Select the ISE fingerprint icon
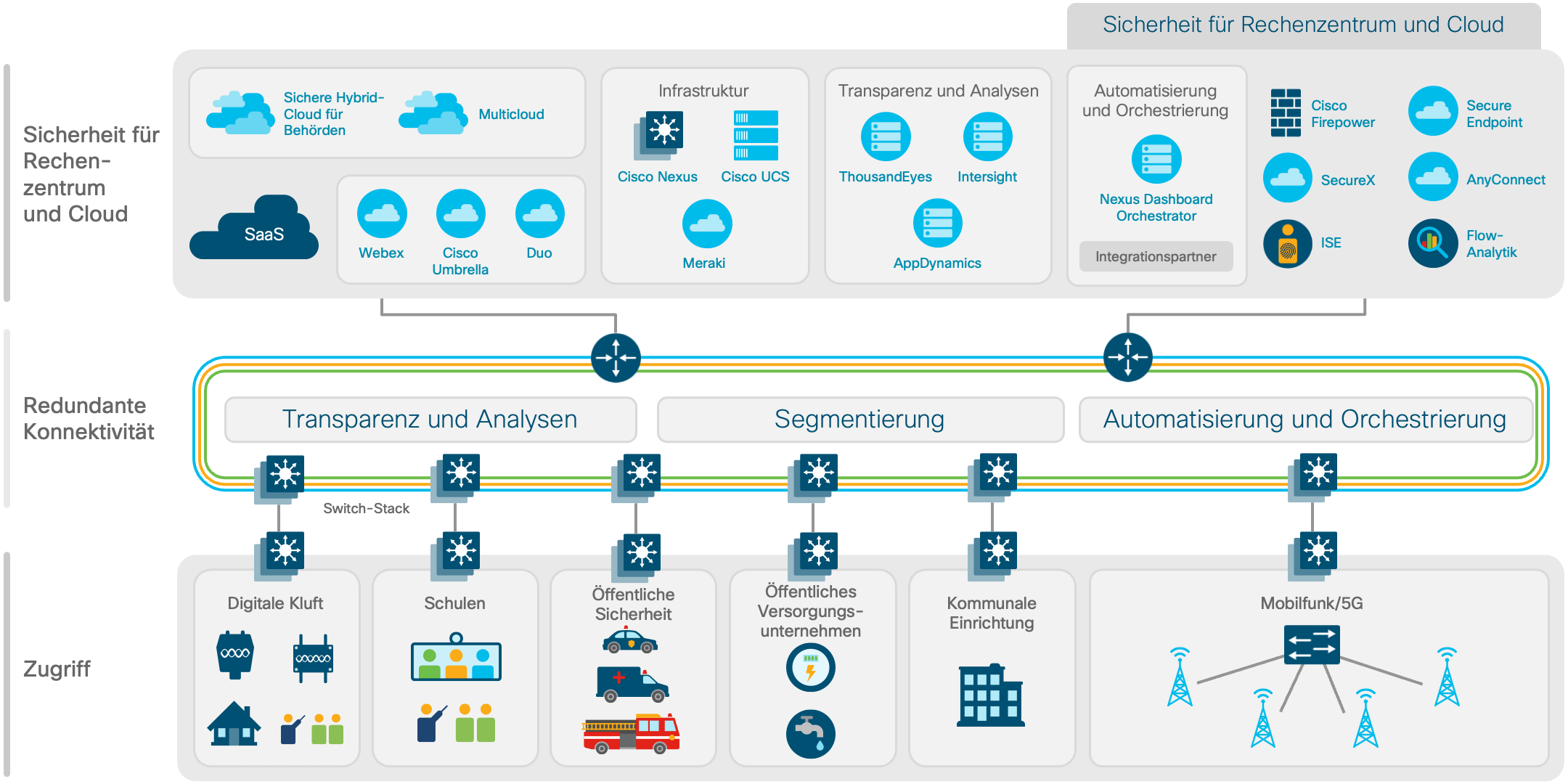This screenshot has width=1568, height=784. click(x=1288, y=243)
